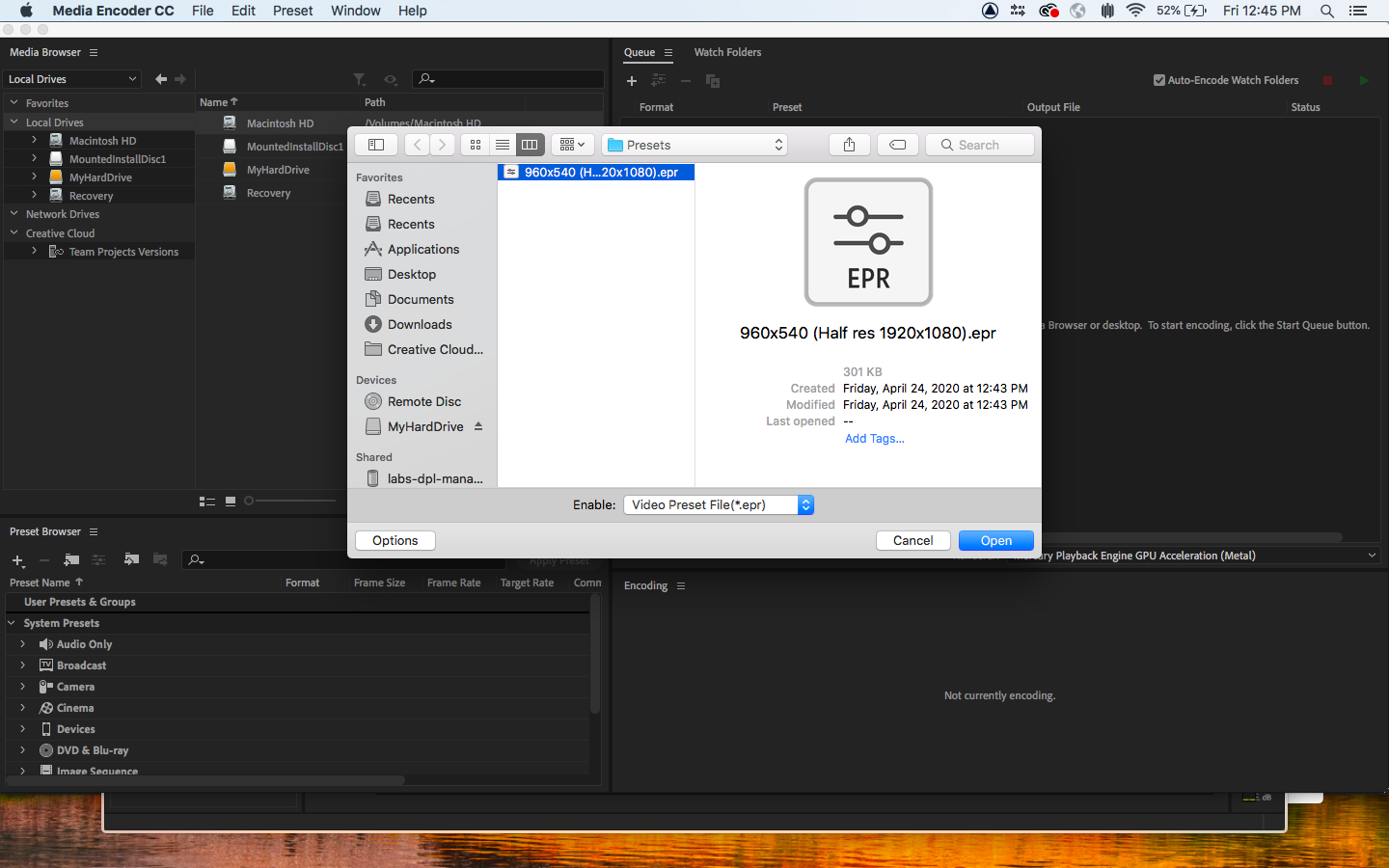Open the Preset menu
Image resolution: width=1389 pixels, height=868 pixels.
292,11
